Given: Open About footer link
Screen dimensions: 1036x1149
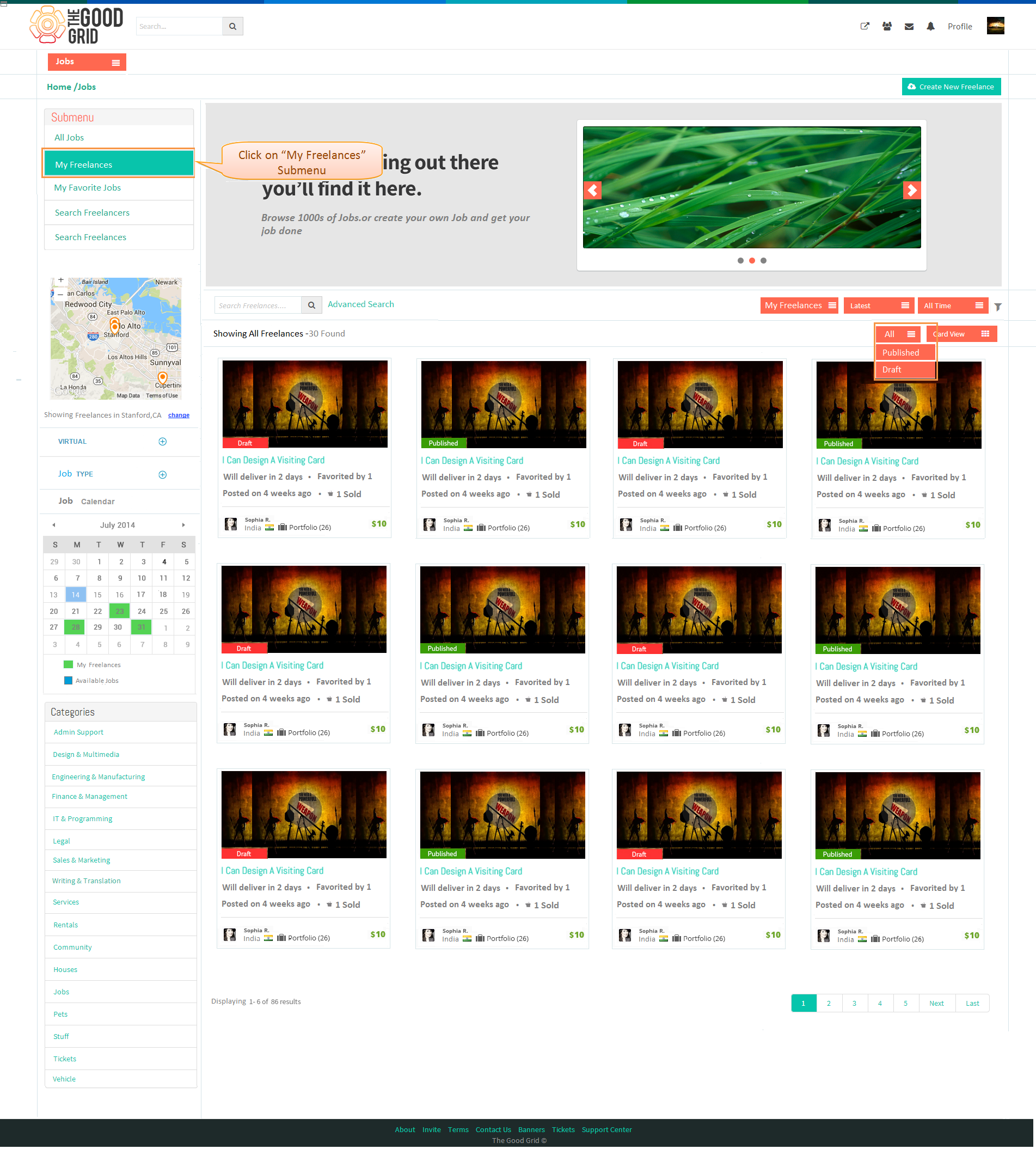Looking at the screenshot, I should 404,1130.
